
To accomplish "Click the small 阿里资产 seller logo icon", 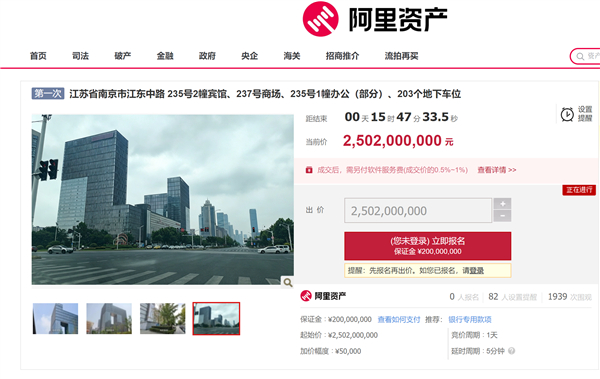I will pos(306,296).
